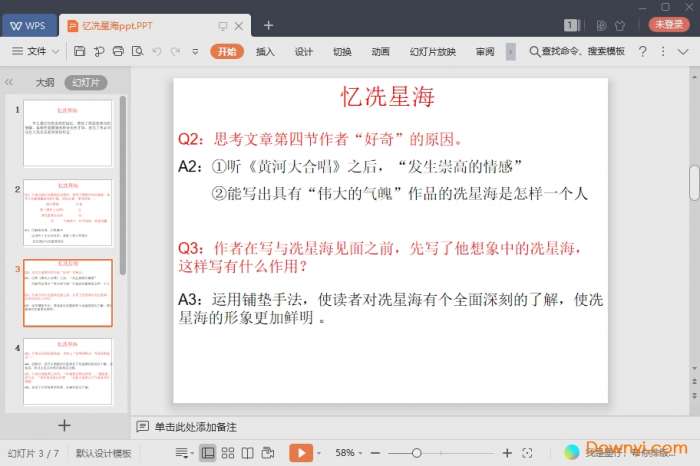Screen dimensions: 700x466
Task: Collapse the slide panel with double chevron
Action: [x=8, y=82]
